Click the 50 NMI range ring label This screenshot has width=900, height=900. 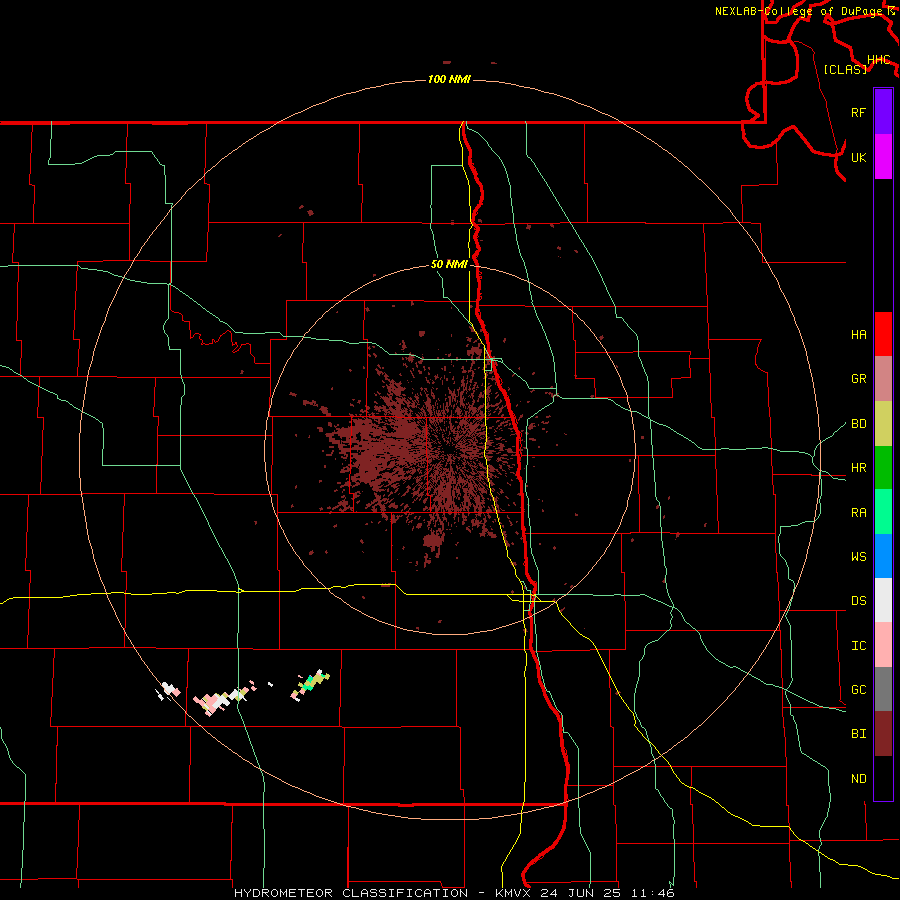tap(449, 265)
